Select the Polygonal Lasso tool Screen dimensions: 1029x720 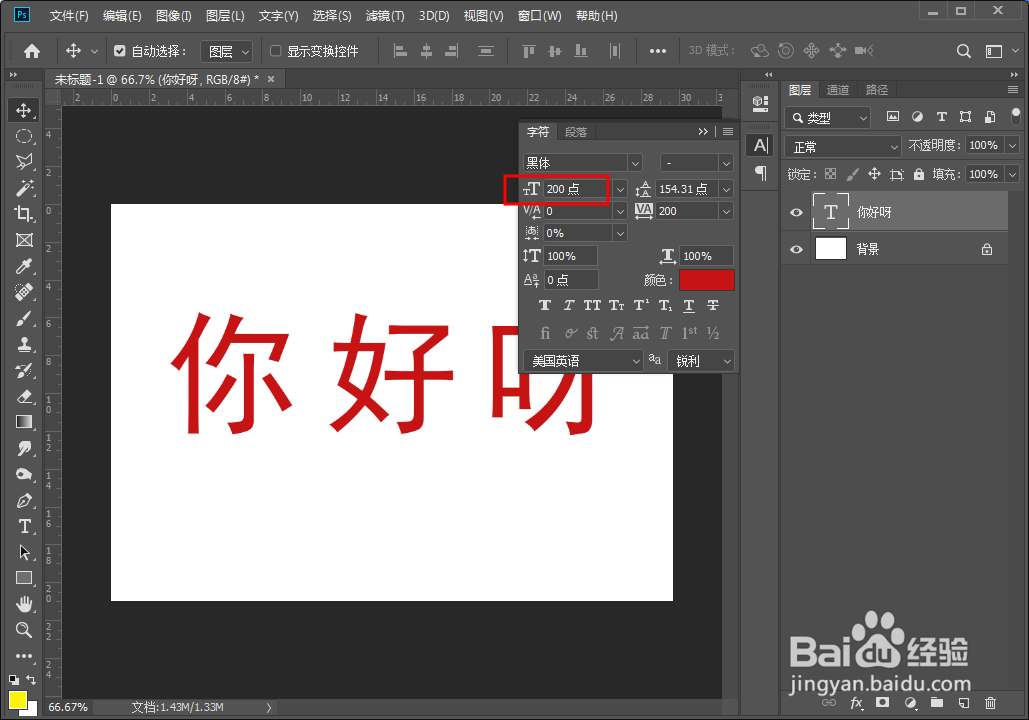click(x=24, y=161)
